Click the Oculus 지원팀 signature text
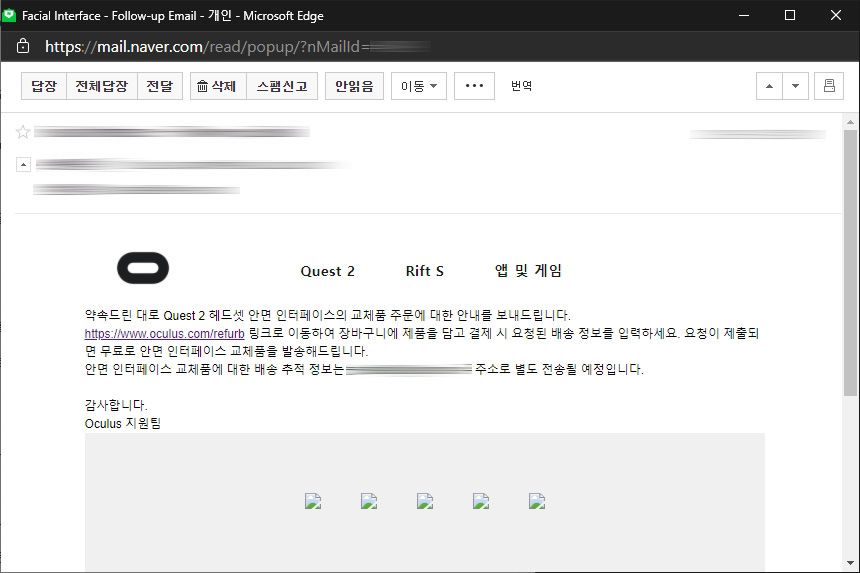Screen dimensions: 860x573 coord(123,423)
